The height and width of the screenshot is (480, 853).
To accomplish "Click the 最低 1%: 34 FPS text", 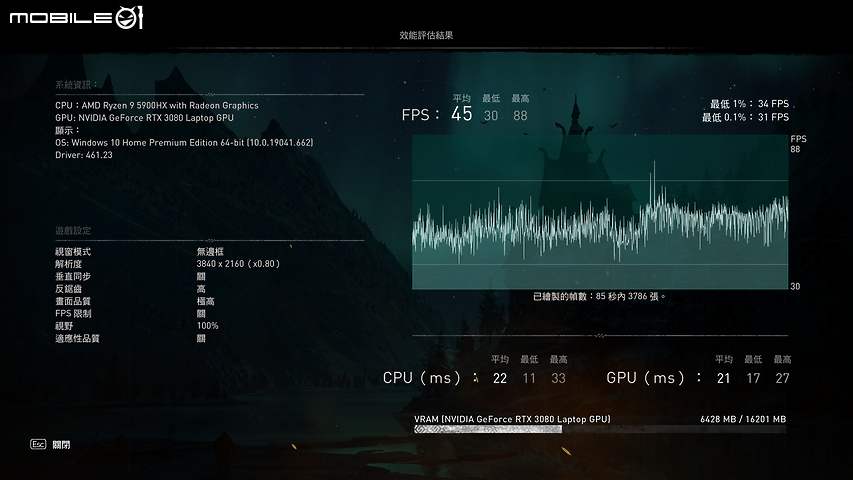I will pos(749,103).
